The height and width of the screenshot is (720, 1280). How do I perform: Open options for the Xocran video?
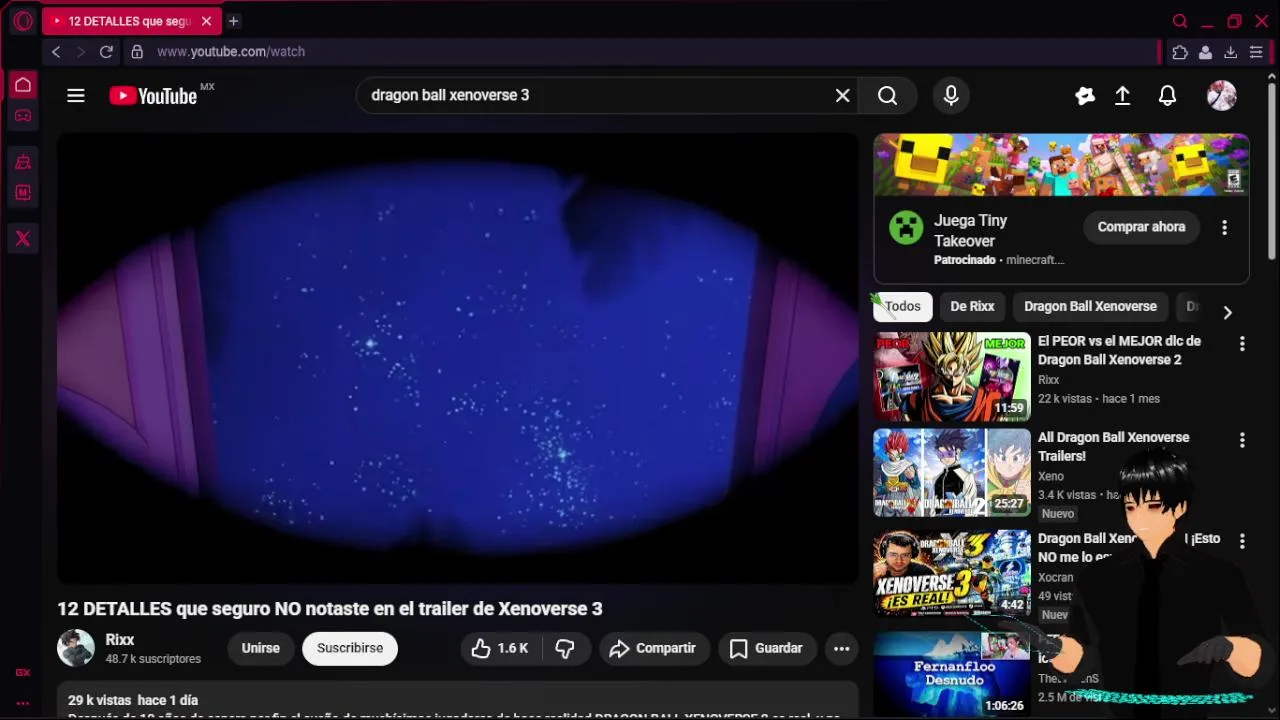pyautogui.click(x=1242, y=541)
